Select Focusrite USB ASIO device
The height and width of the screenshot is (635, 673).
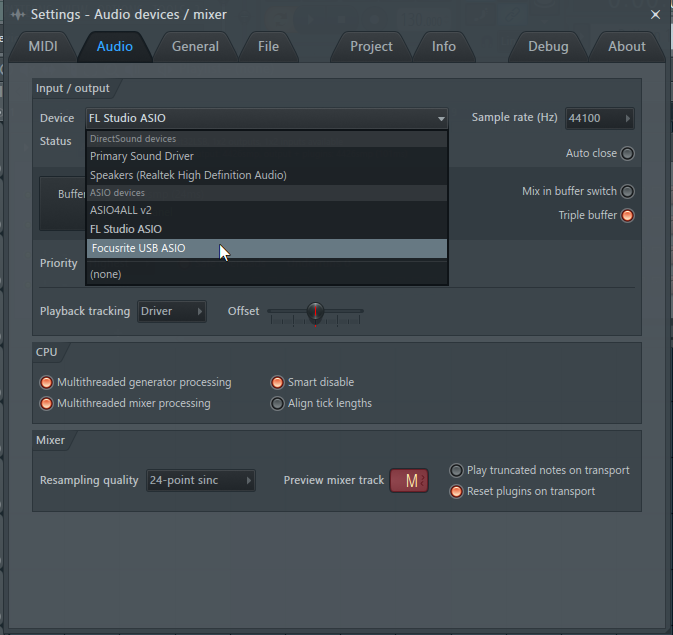coord(267,248)
